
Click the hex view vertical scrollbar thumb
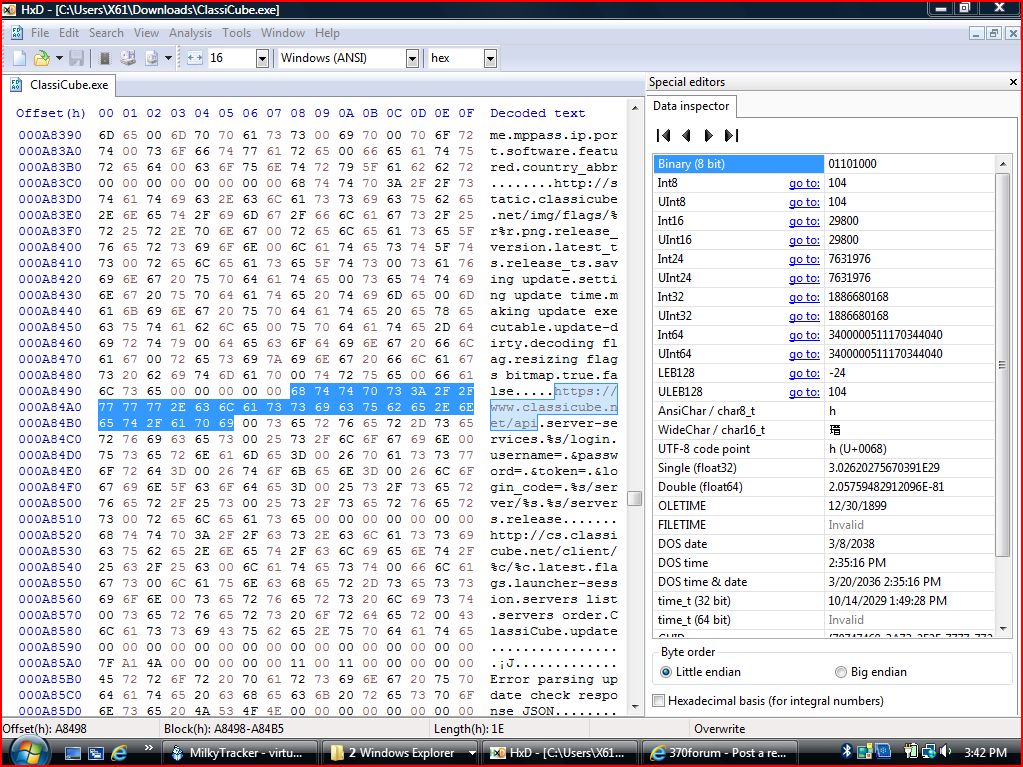point(634,498)
